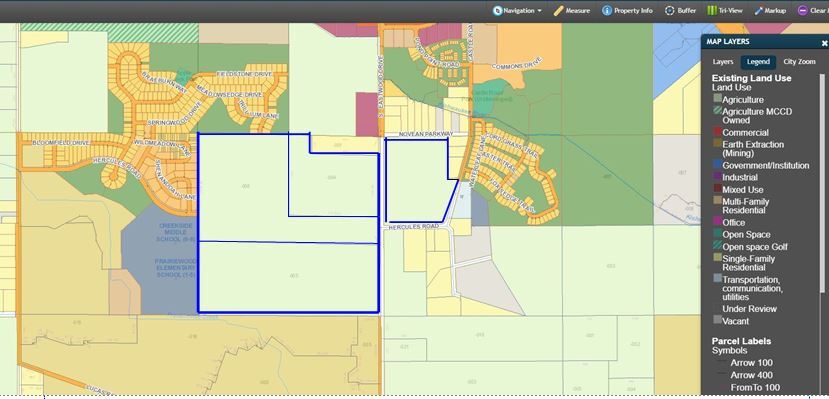829x399 pixels.
Task: Click the legend panel vertical scrollbar
Action: [822, 182]
